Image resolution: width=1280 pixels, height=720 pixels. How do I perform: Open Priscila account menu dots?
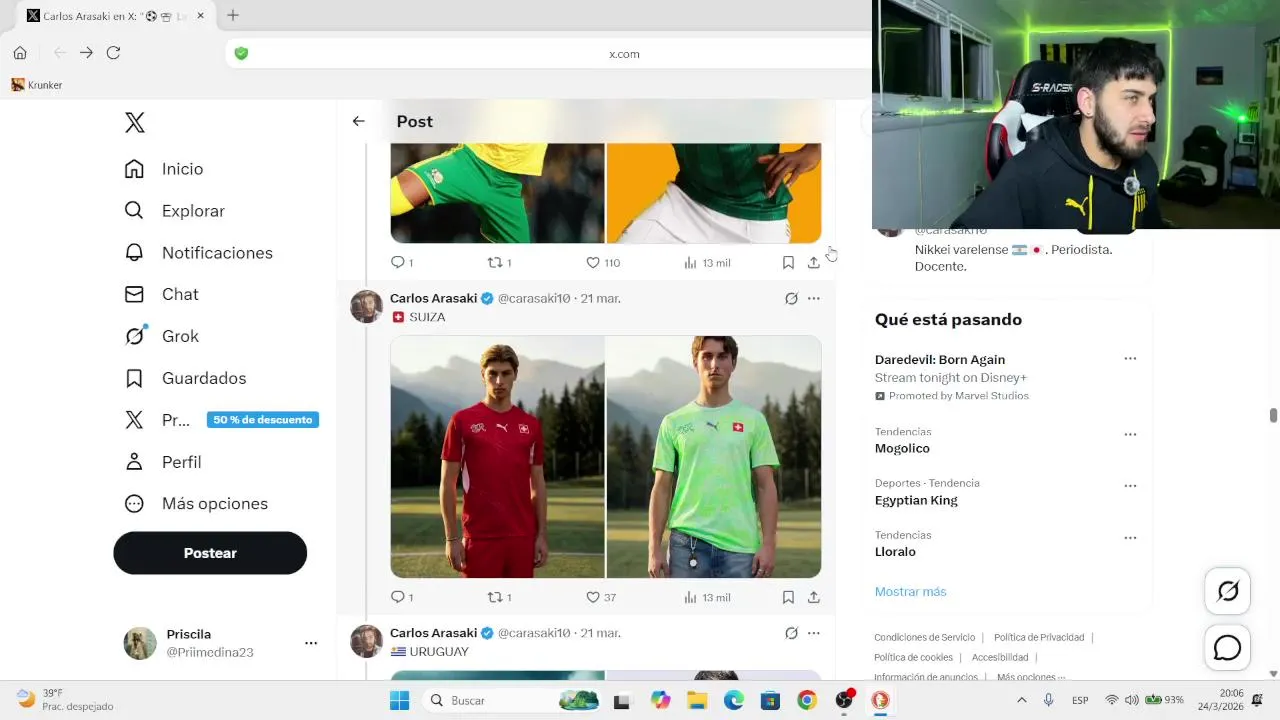tap(311, 643)
